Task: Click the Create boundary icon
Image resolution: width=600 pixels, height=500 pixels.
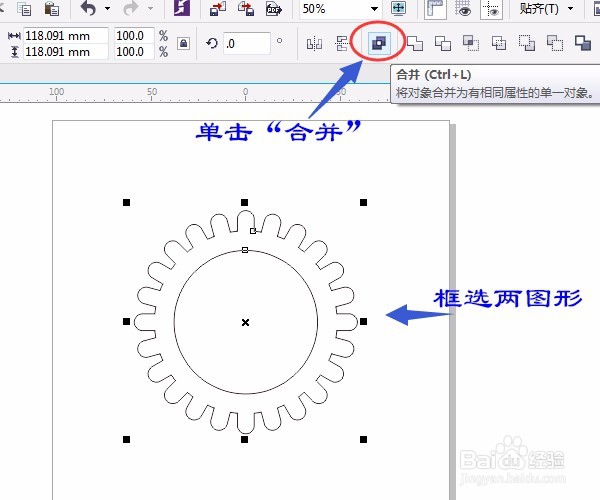Action: tap(583, 42)
